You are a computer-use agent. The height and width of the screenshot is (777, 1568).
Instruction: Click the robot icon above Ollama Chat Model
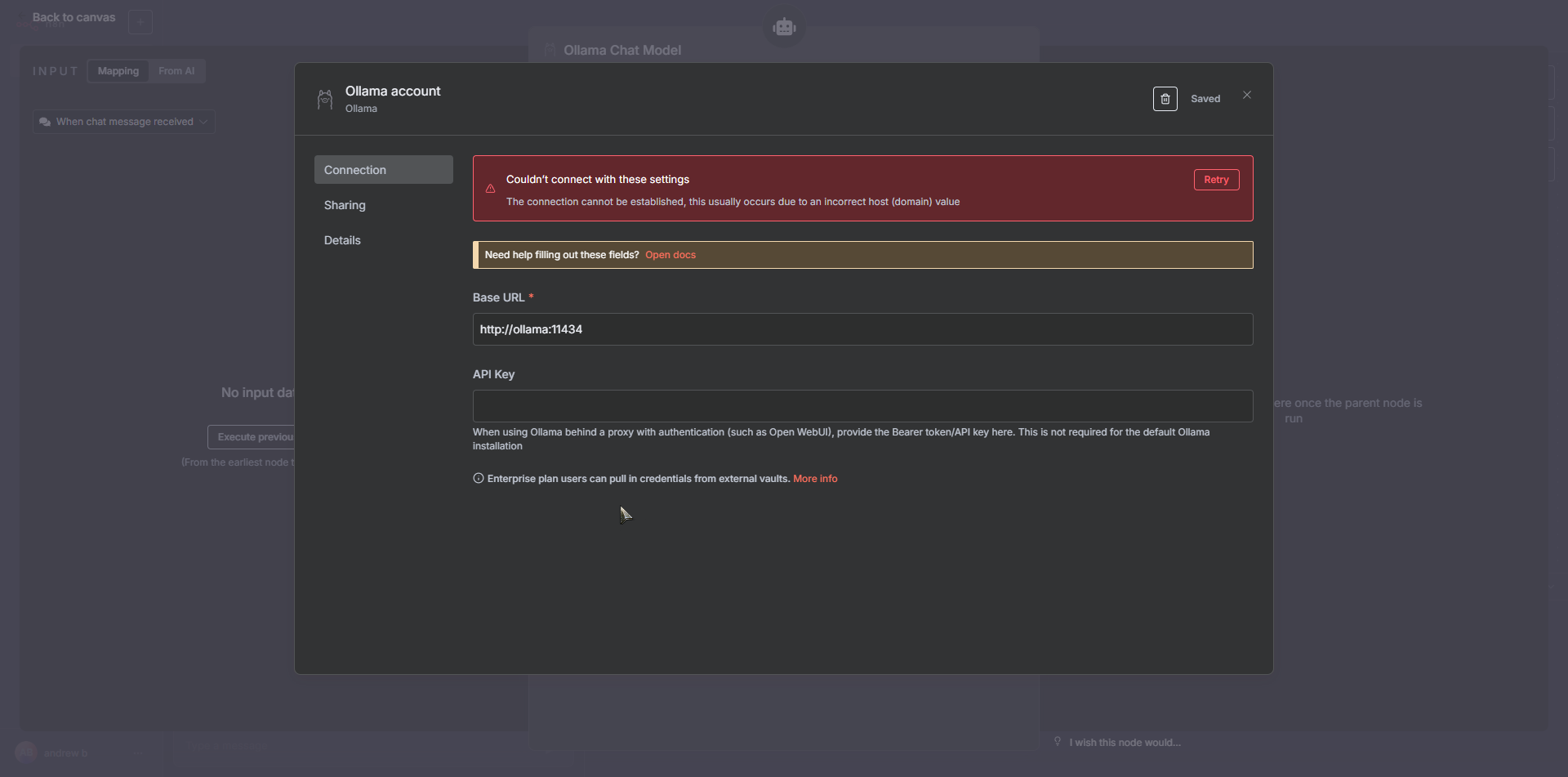point(784,27)
